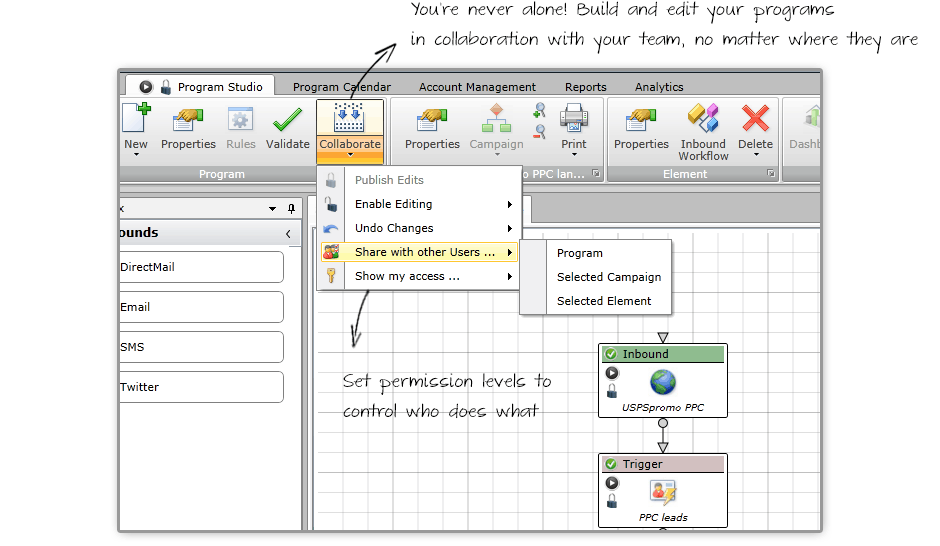Collapse the Inbounds panel with the chevron
940x546 pixels.
pyautogui.click(x=288, y=233)
